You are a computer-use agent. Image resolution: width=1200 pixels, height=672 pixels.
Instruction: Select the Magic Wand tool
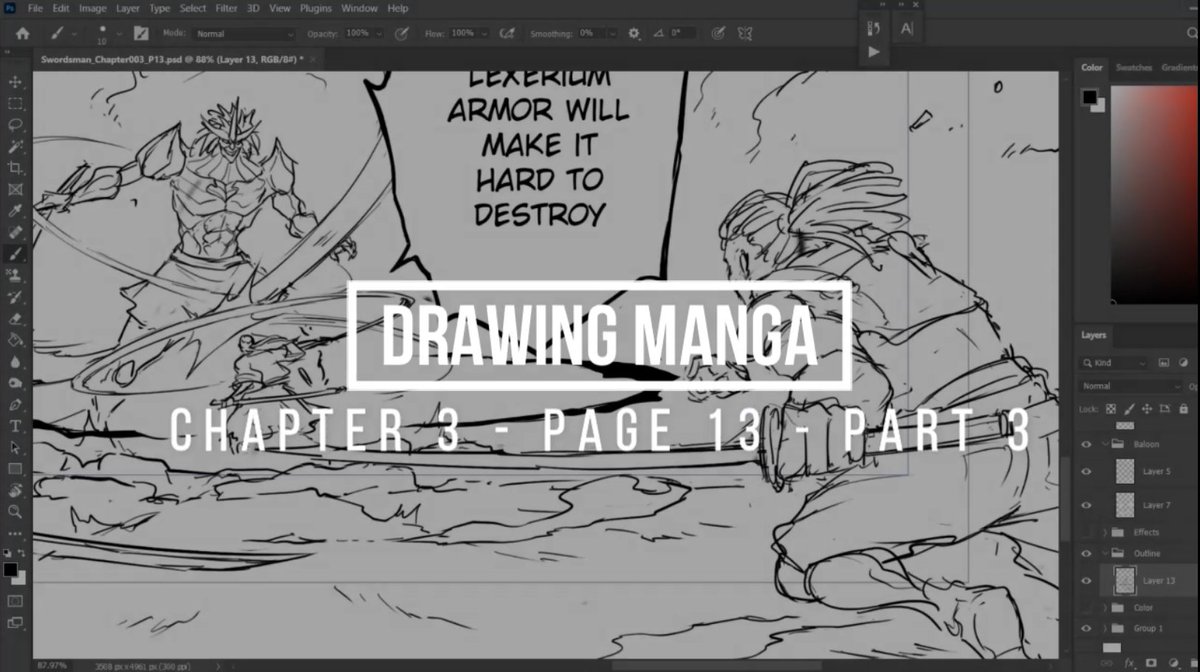pos(15,146)
